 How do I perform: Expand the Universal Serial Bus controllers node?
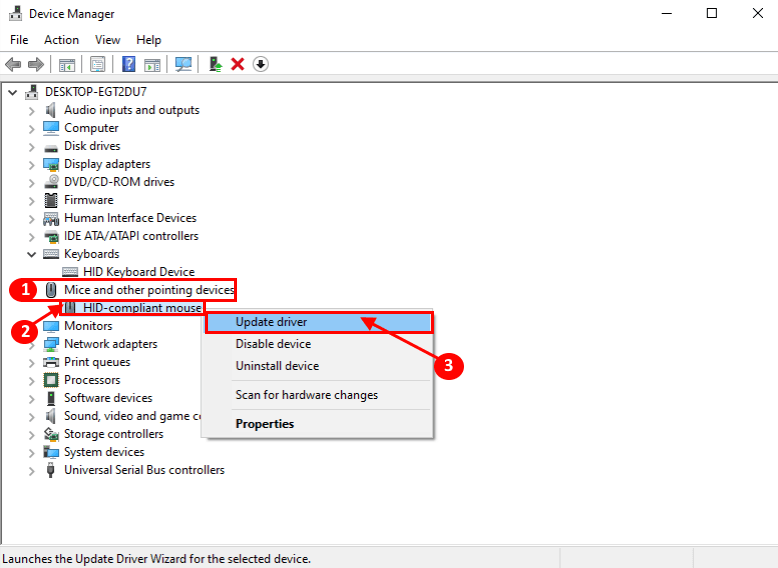tap(32, 470)
